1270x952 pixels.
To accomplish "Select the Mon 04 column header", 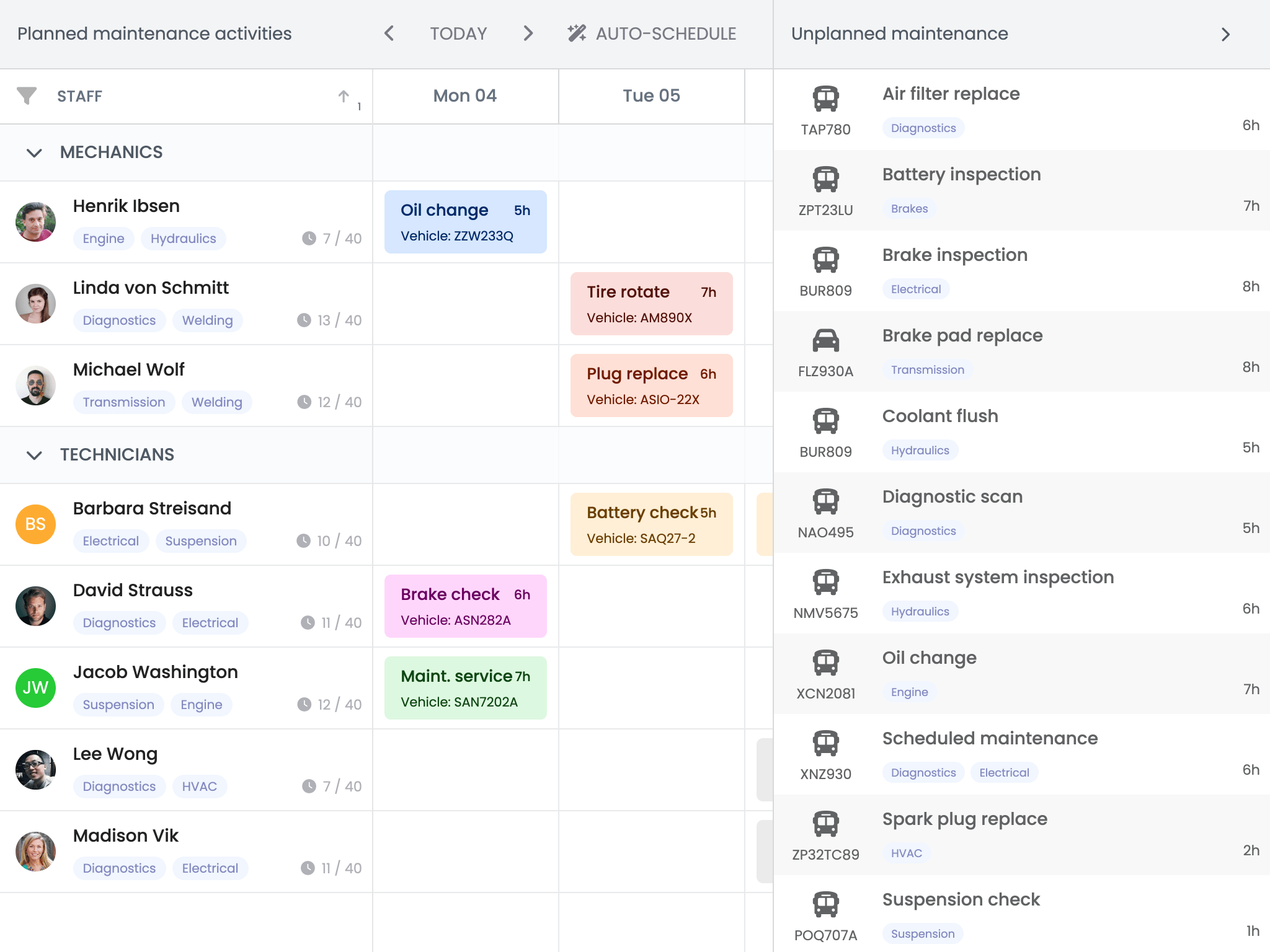I will pos(465,96).
